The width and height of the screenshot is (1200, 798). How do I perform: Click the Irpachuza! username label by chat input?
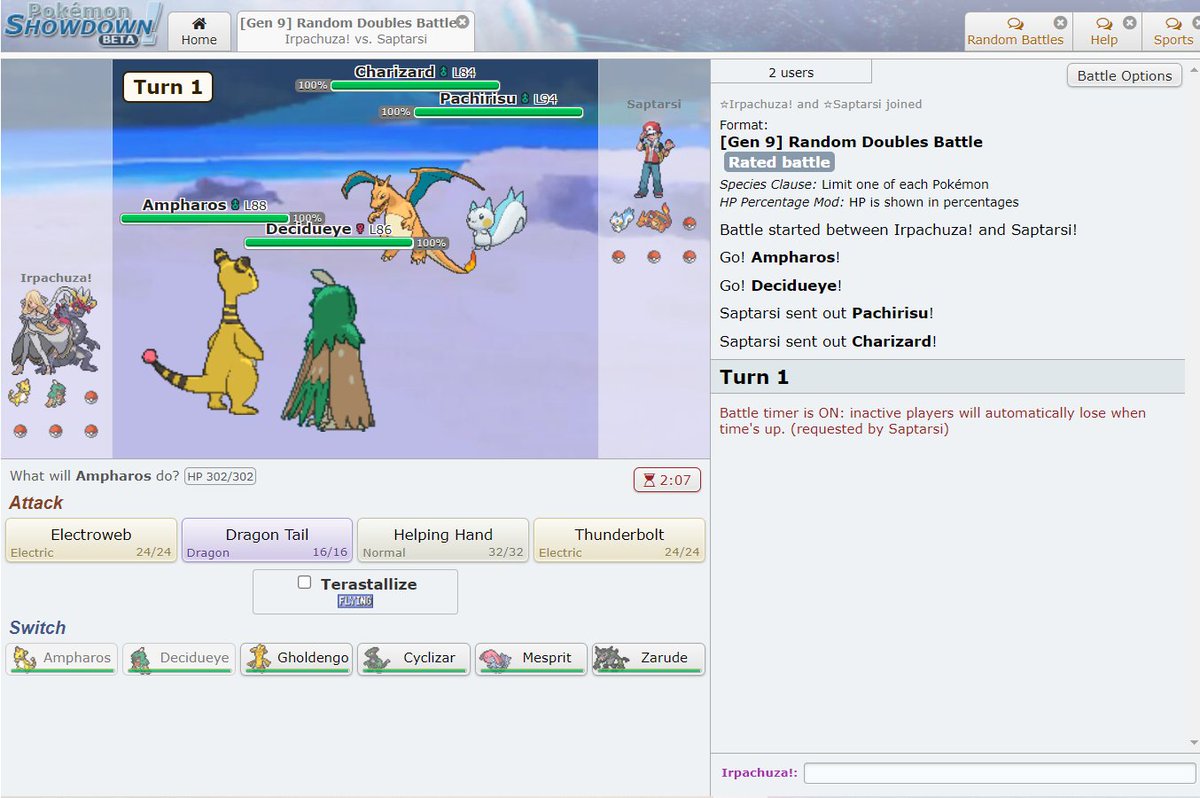(x=759, y=772)
